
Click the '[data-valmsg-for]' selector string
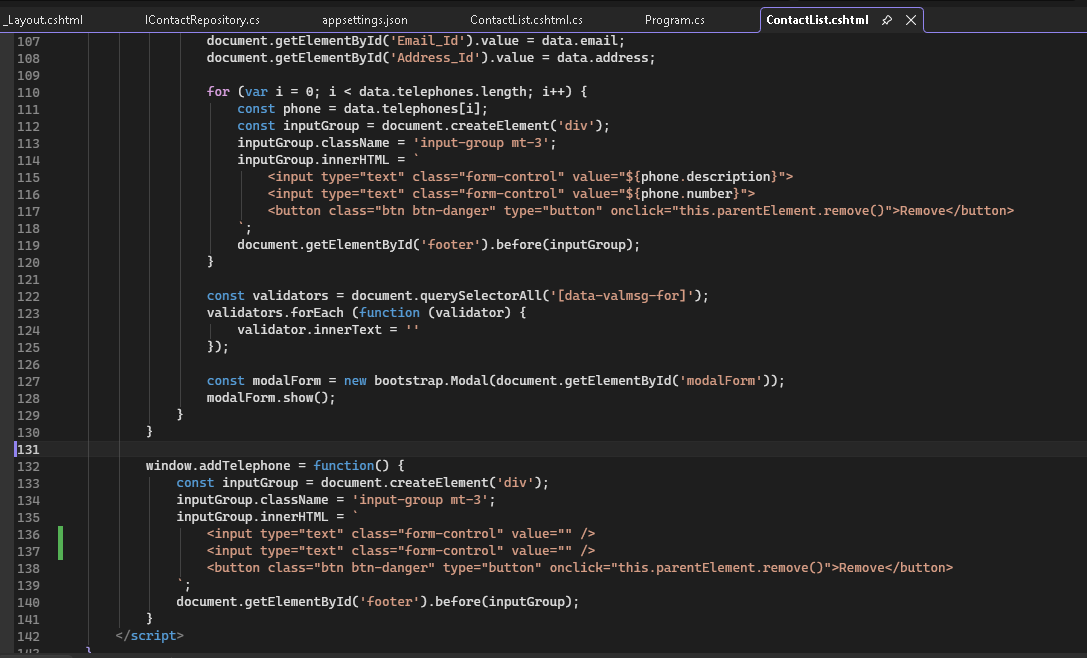(622, 296)
